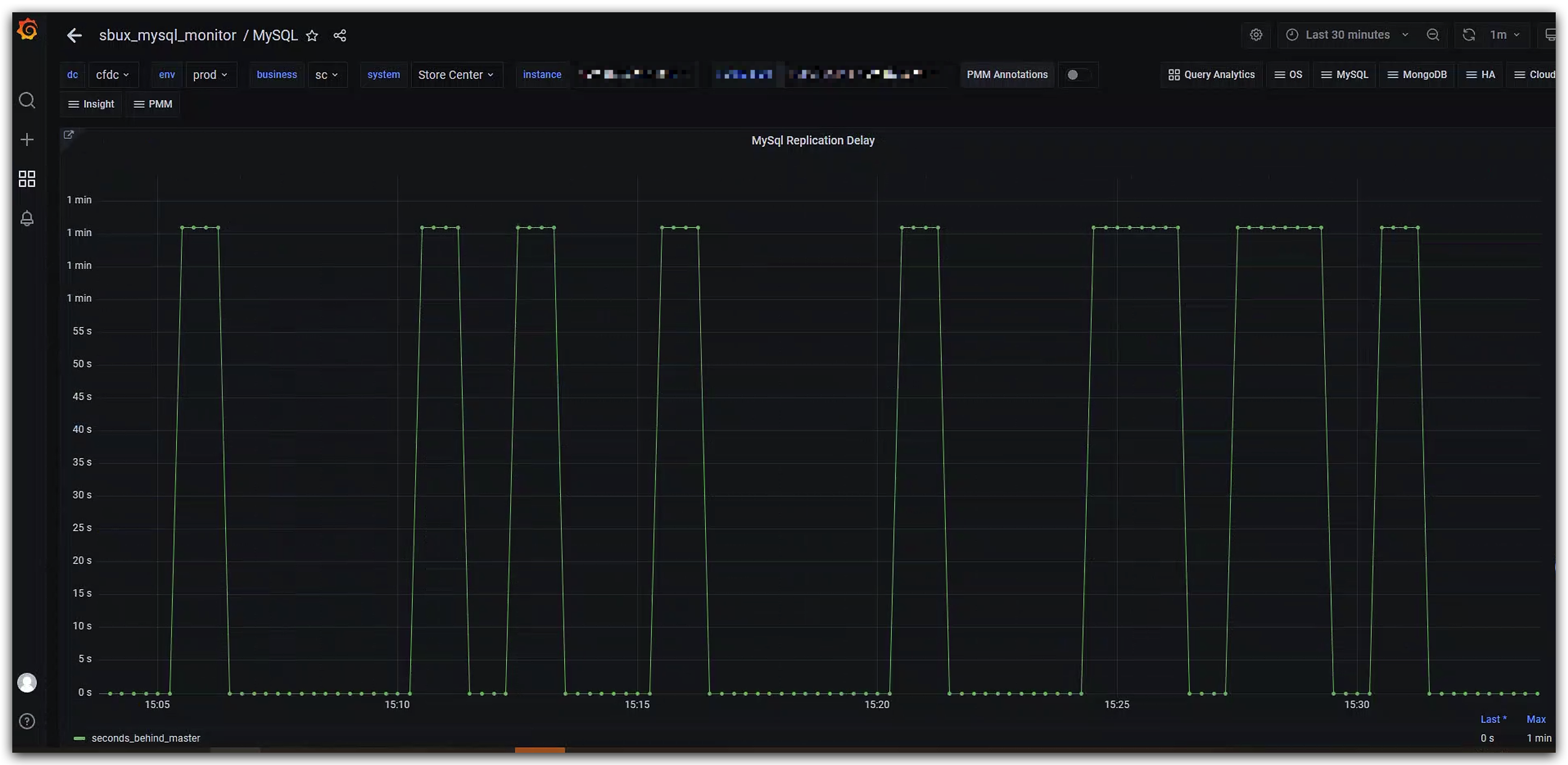Click the share dashboard icon
Viewport: 1568px width, 765px height.
340,36
